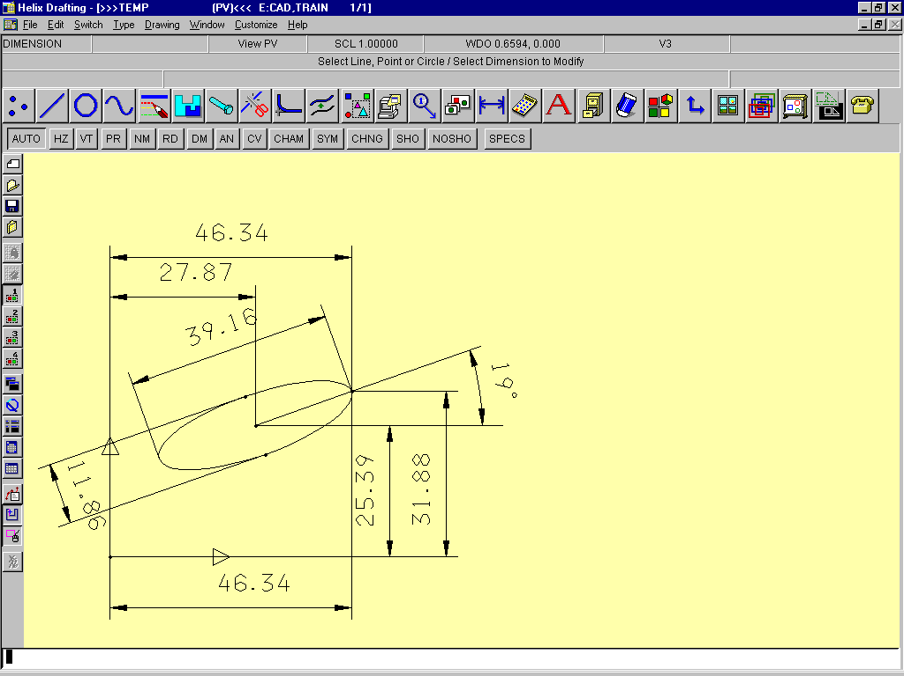The height and width of the screenshot is (676, 904).
Task: Toggle AUTO dimension mode
Action: (26, 139)
